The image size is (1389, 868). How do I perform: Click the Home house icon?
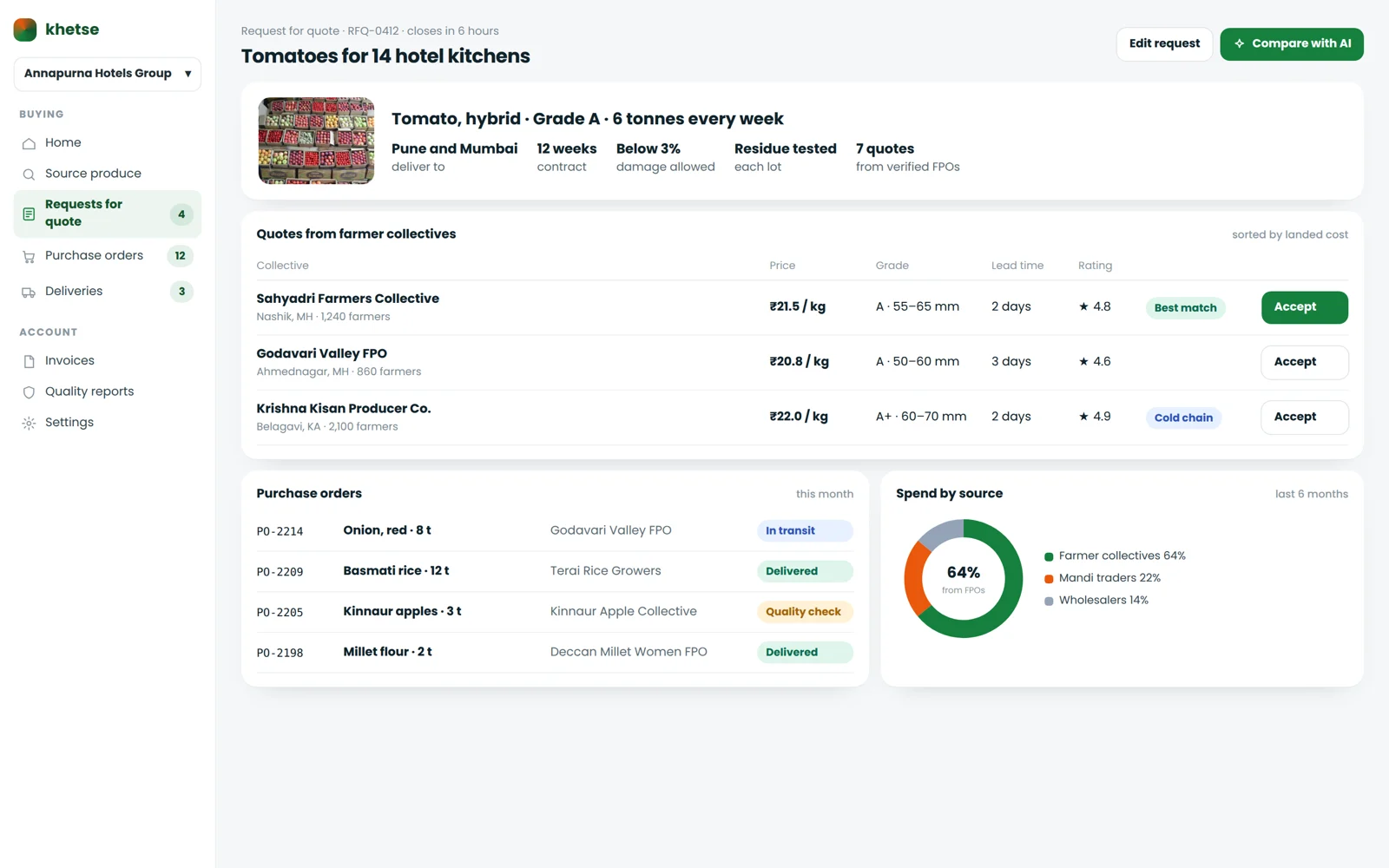(x=29, y=143)
